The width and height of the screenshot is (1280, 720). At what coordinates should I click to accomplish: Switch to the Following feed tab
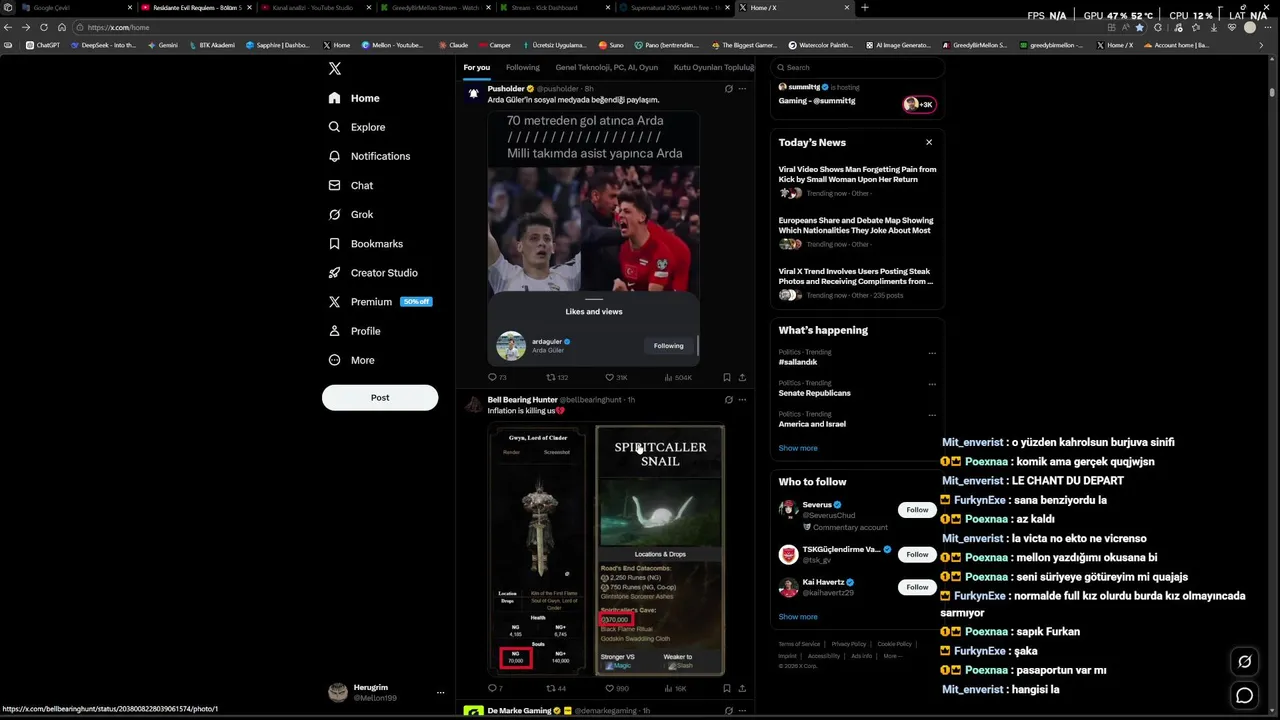522,67
